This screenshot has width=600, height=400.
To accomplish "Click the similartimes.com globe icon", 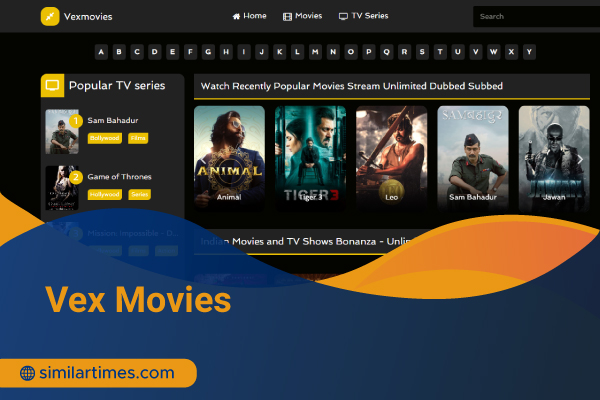I will [x=27, y=373].
